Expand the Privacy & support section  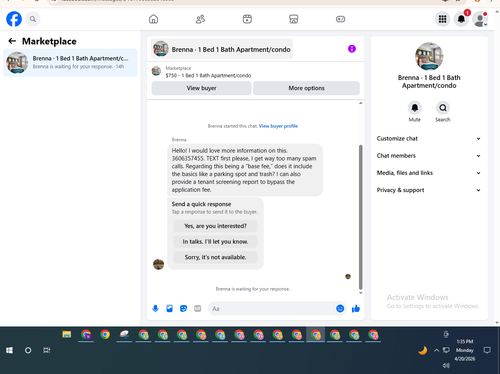429,190
